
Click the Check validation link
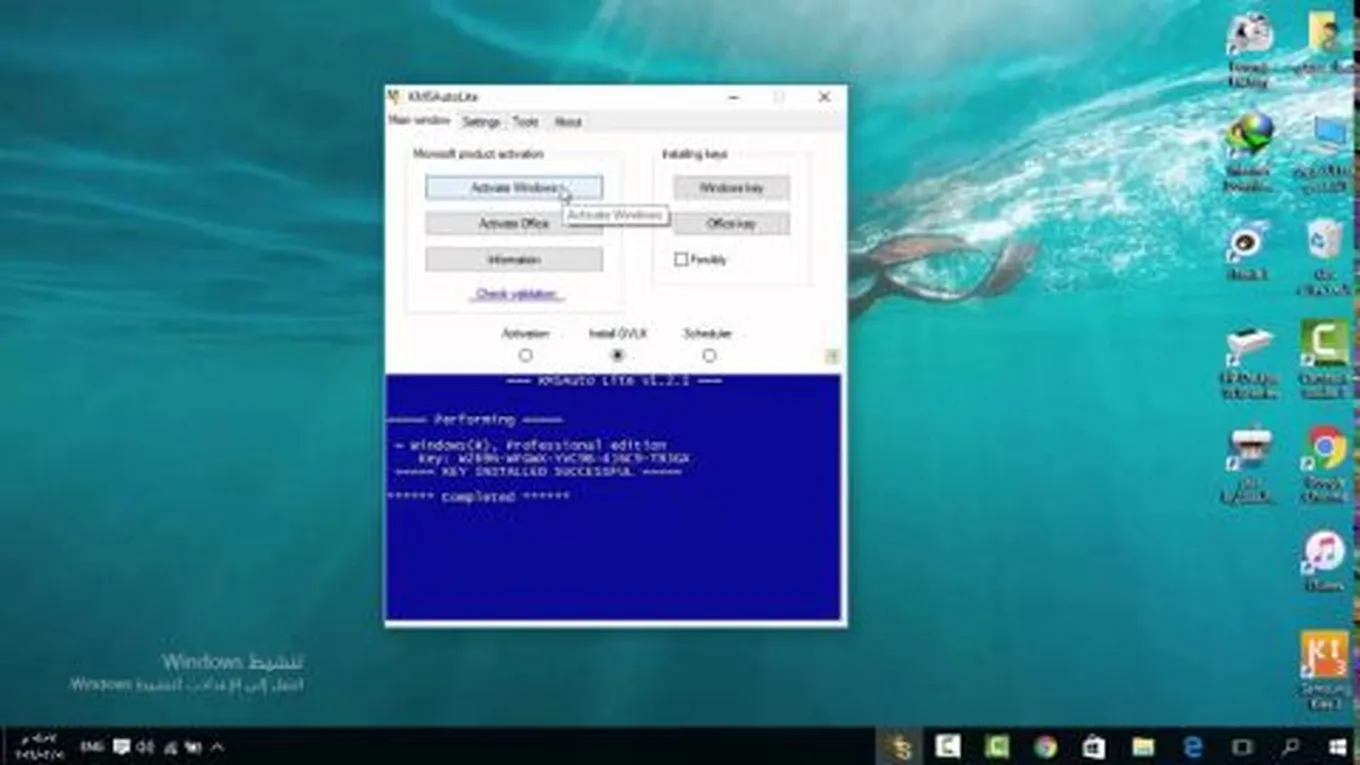coord(517,294)
